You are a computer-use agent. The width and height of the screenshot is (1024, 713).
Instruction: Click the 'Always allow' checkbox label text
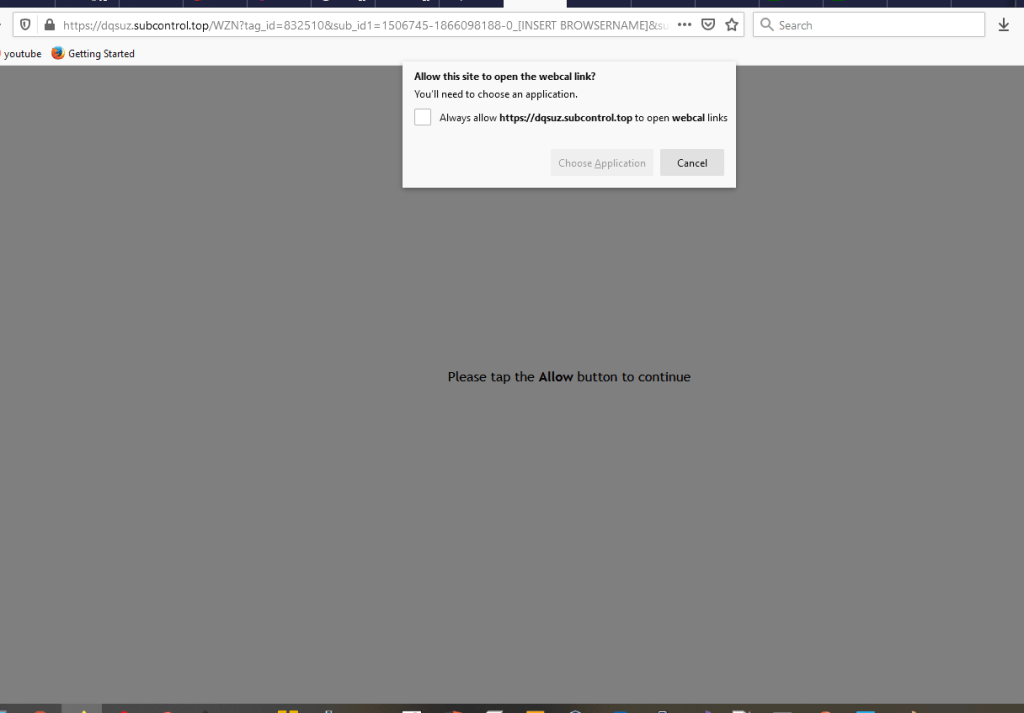583,118
